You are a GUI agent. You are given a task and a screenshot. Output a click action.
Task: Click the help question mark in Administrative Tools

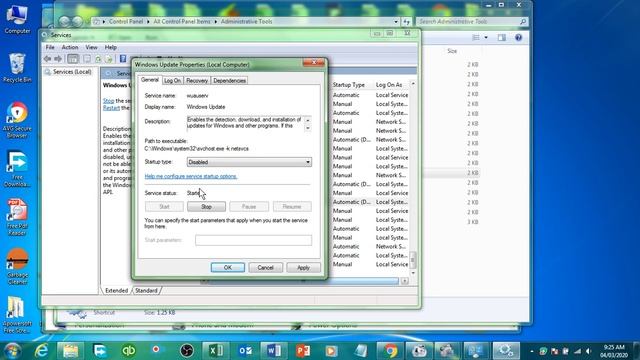[518, 38]
